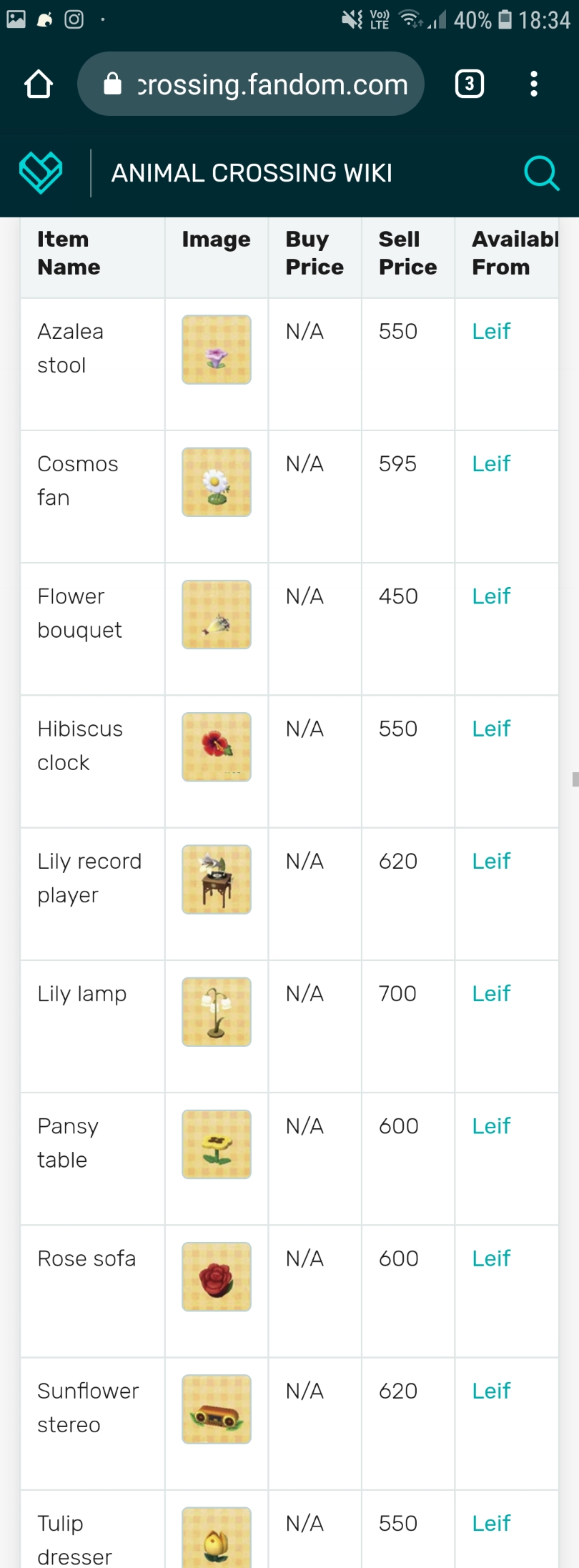Open the browser three-dot menu
Screen dimensions: 579x1568
(x=533, y=84)
